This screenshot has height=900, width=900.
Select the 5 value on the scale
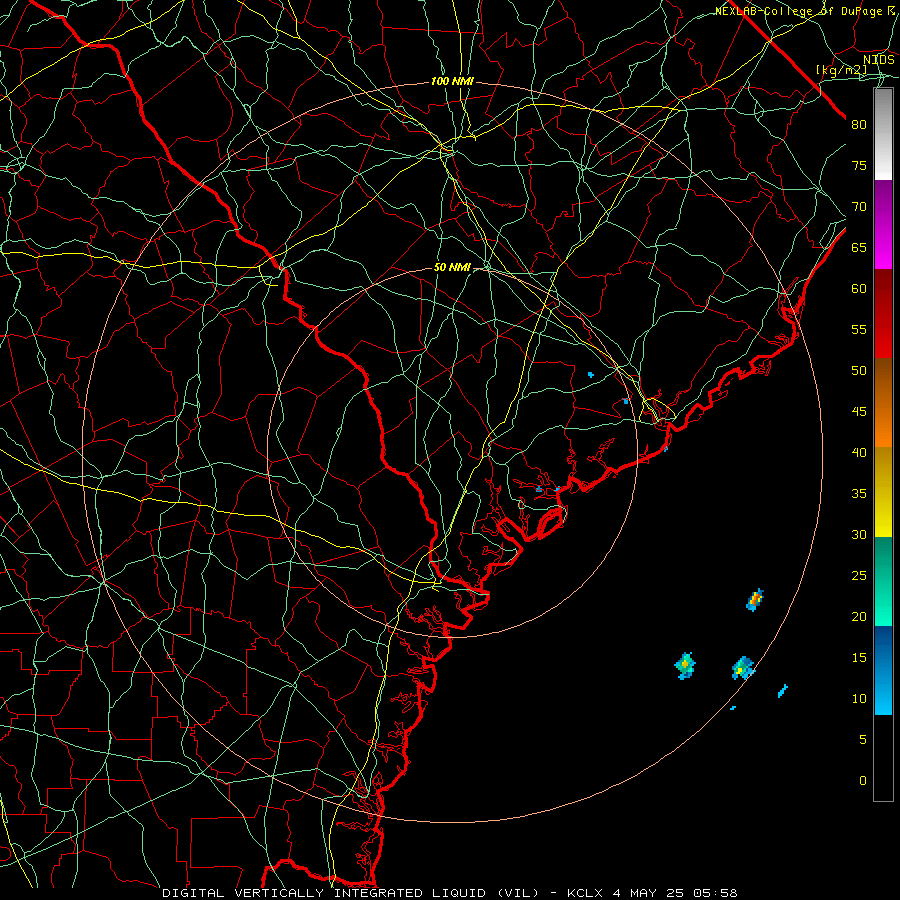(863, 739)
